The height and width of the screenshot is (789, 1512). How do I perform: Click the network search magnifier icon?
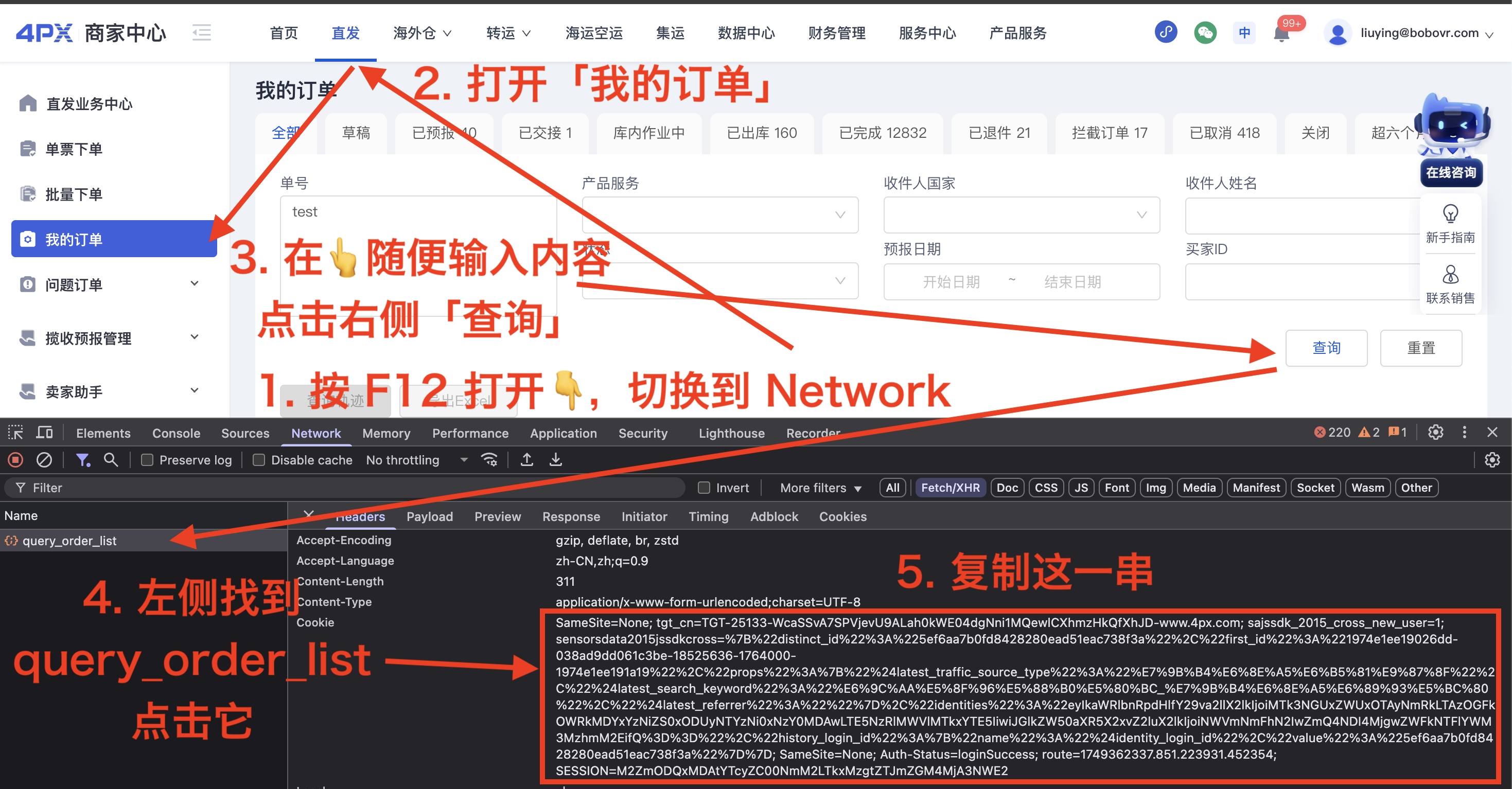pos(111,460)
